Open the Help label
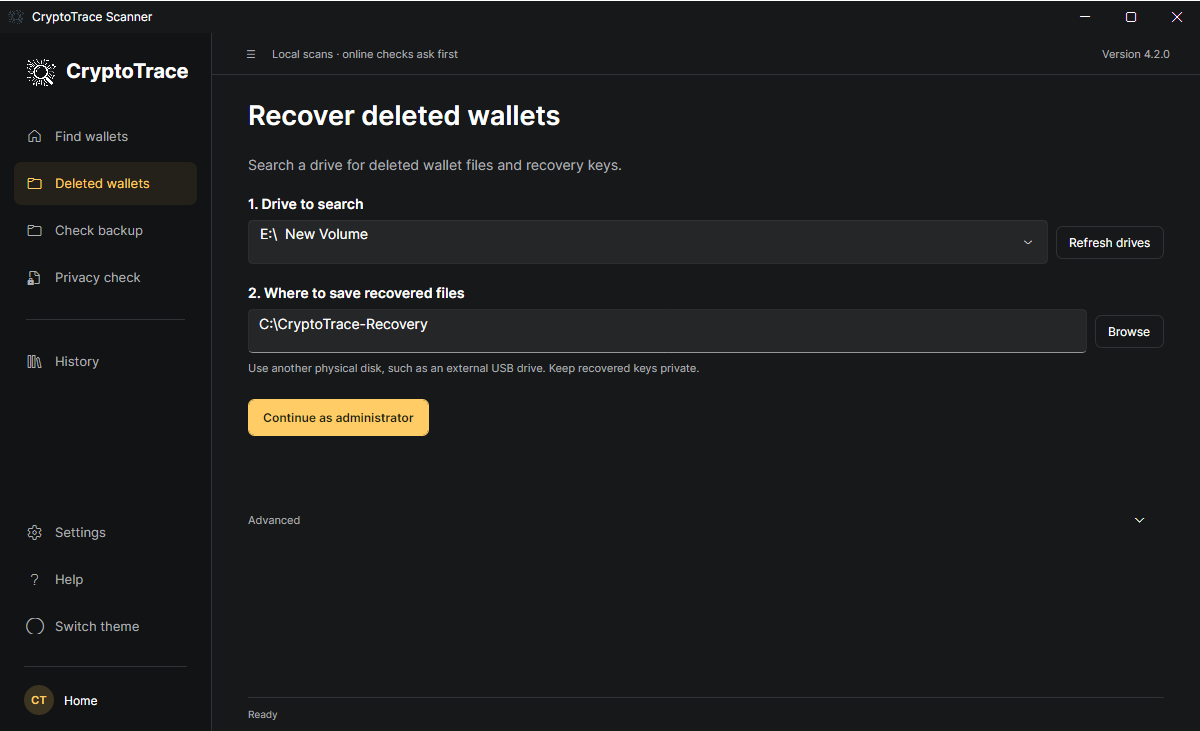1200x731 pixels. click(x=69, y=579)
